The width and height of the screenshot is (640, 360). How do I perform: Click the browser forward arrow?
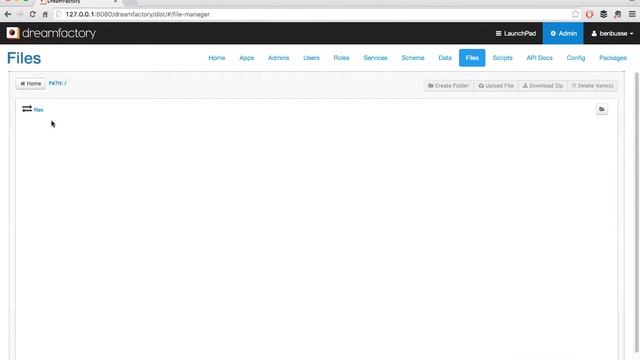[20, 14]
